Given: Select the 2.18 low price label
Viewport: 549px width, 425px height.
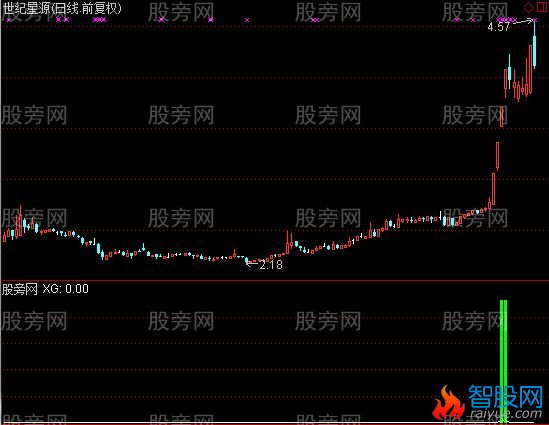Looking at the screenshot, I should [x=271, y=265].
